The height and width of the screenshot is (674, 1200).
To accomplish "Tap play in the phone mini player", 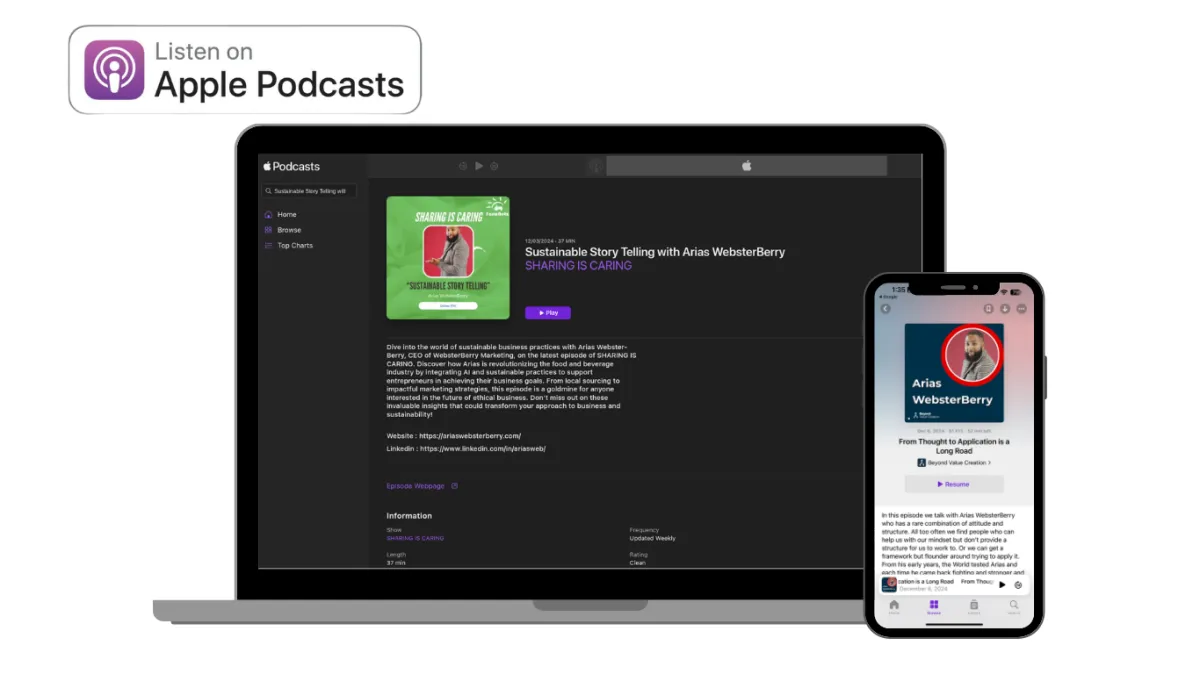I will coord(1003,584).
